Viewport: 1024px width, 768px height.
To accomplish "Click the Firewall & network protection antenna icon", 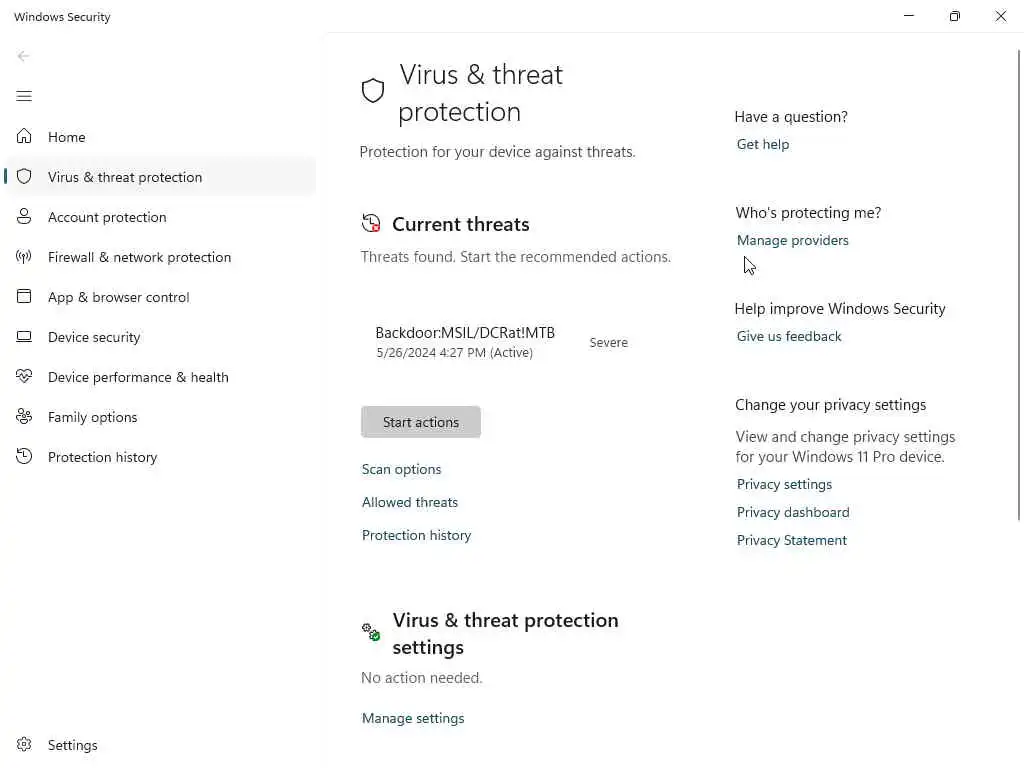I will [x=24, y=257].
